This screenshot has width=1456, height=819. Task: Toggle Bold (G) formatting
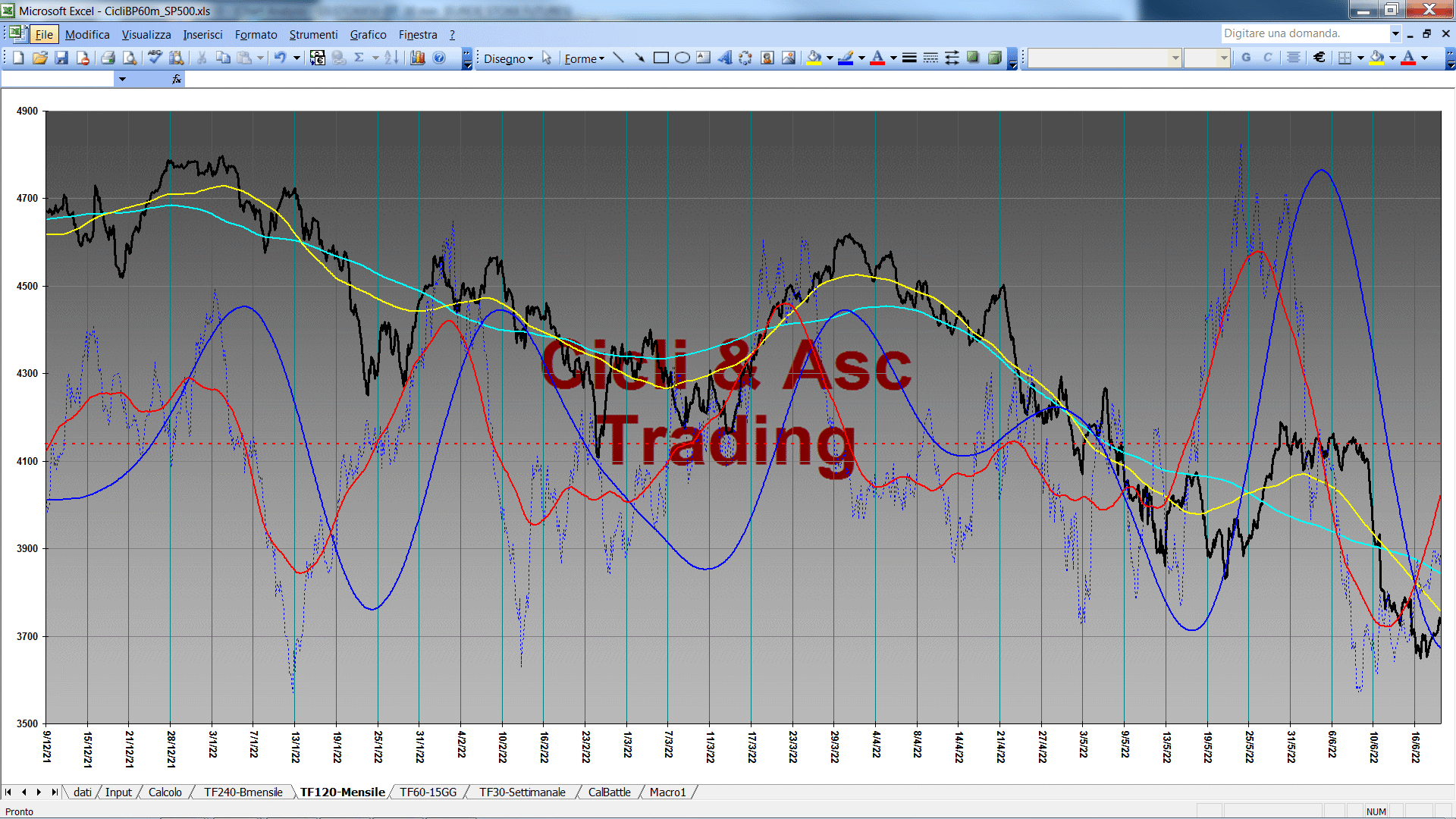point(1247,58)
